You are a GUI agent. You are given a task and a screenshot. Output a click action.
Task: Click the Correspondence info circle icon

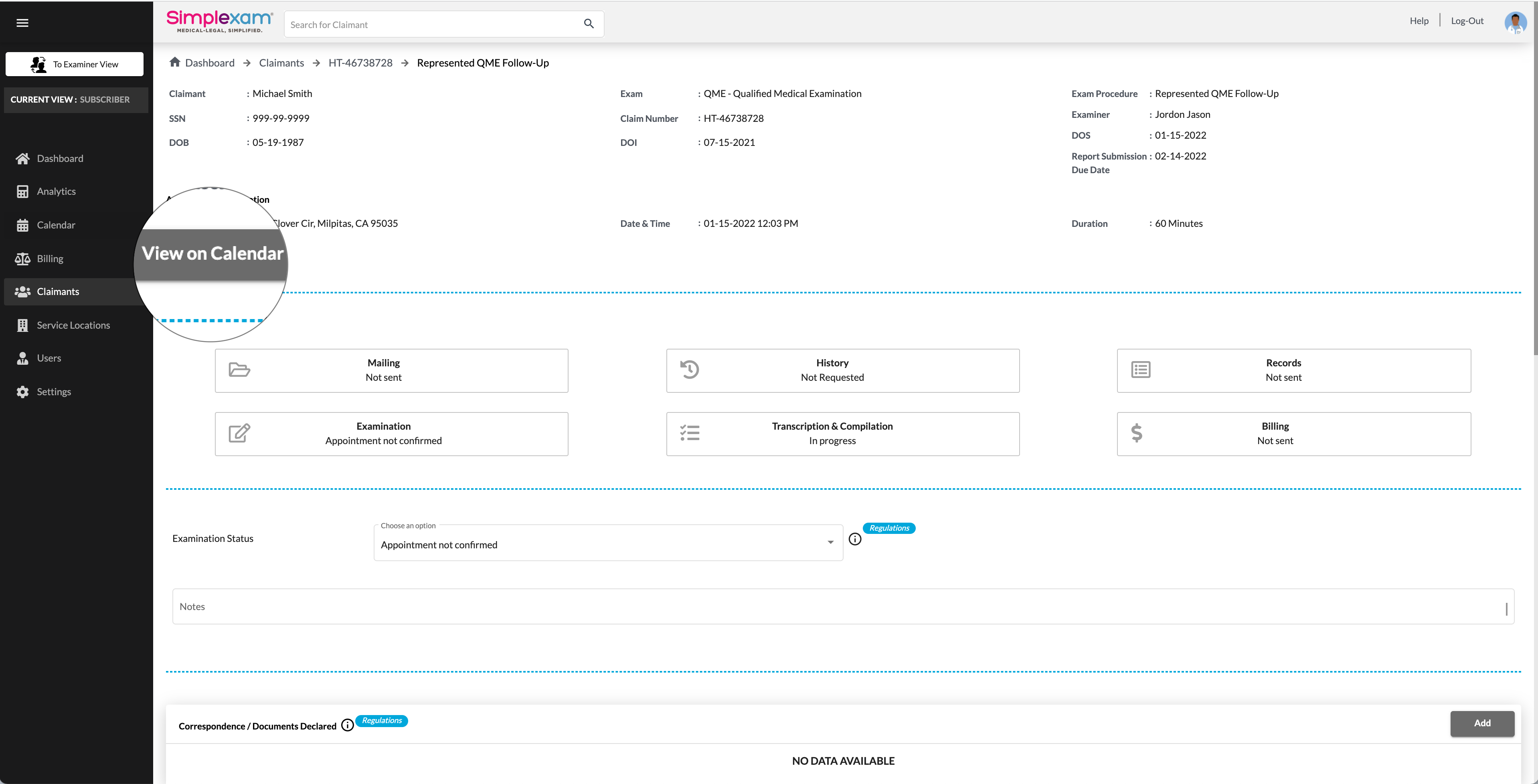348,725
